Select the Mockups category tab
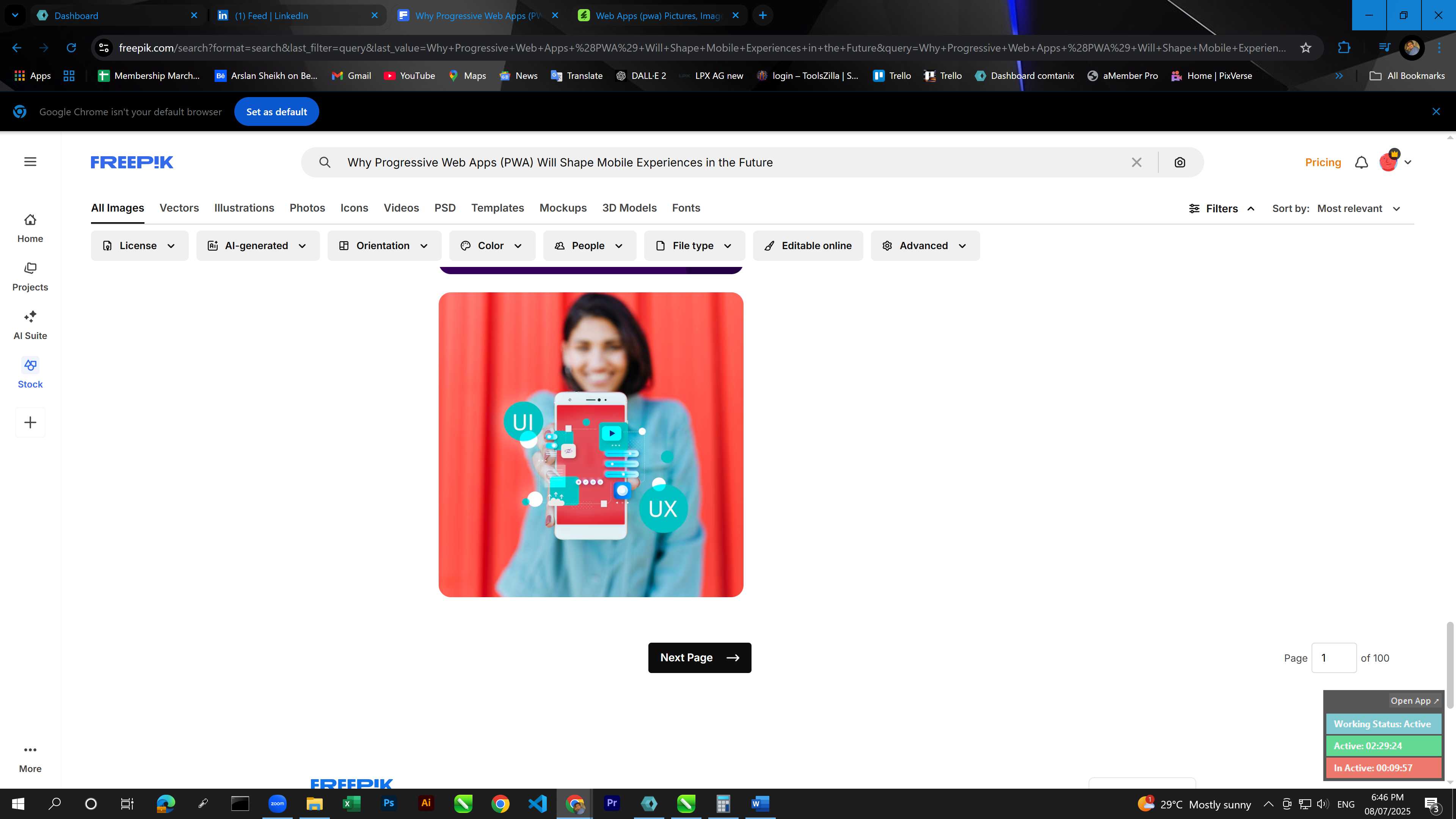 [x=563, y=209]
